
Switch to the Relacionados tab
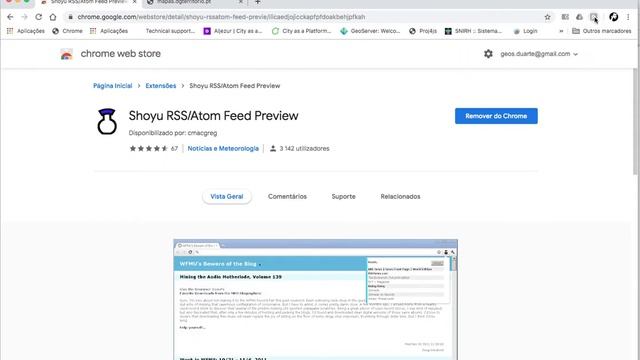click(x=400, y=196)
